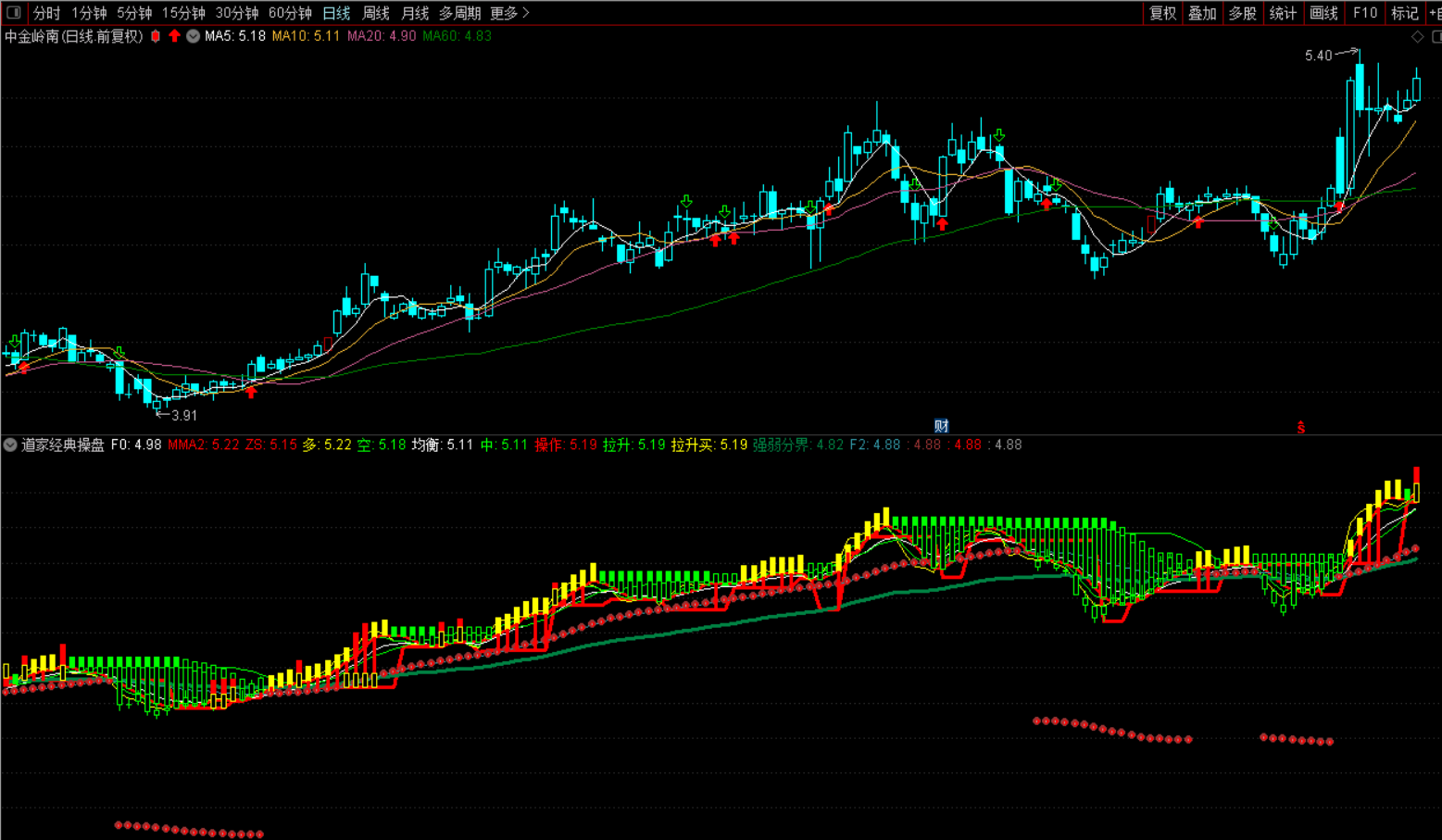
Task: Click the 3.91 low price label
Action: click(184, 416)
